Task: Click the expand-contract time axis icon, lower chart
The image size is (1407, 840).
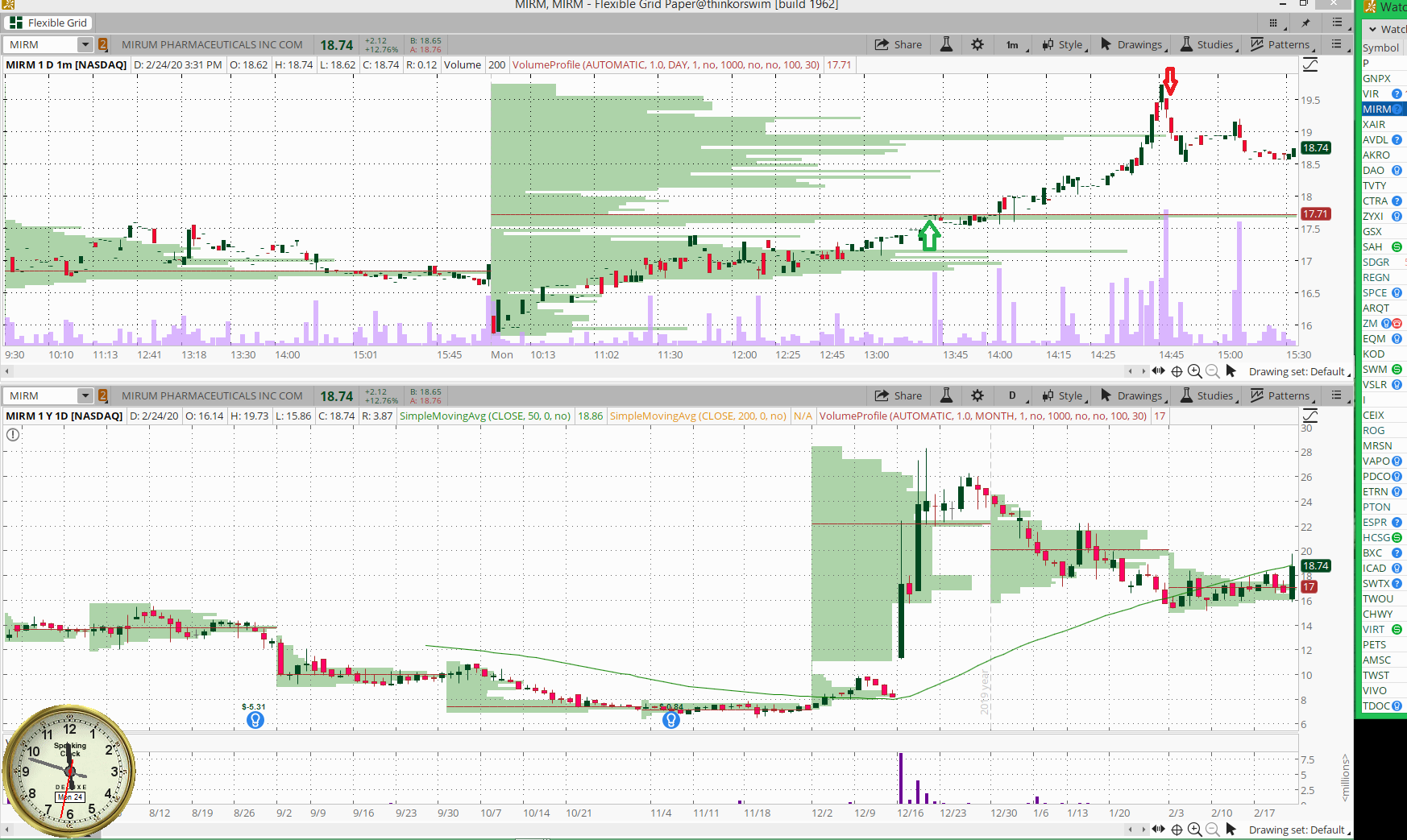Action: point(1159,830)
